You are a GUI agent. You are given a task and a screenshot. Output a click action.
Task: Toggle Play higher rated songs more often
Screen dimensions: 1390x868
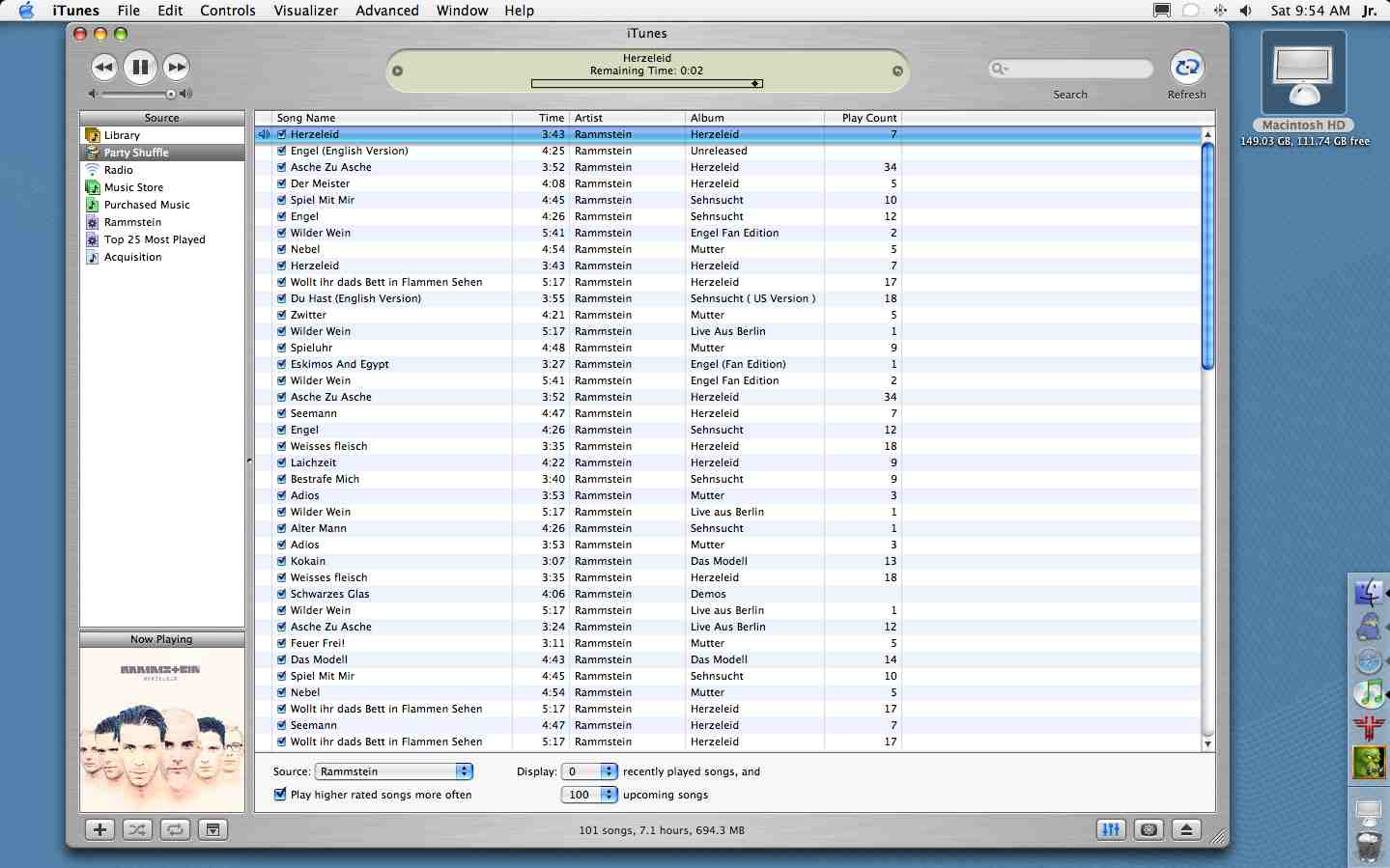point(280,795)
